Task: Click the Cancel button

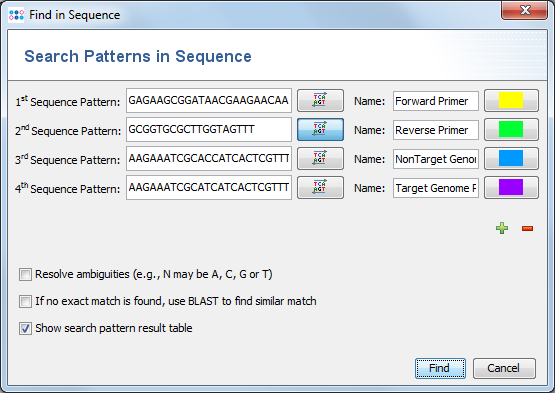Action: point(504,368)
